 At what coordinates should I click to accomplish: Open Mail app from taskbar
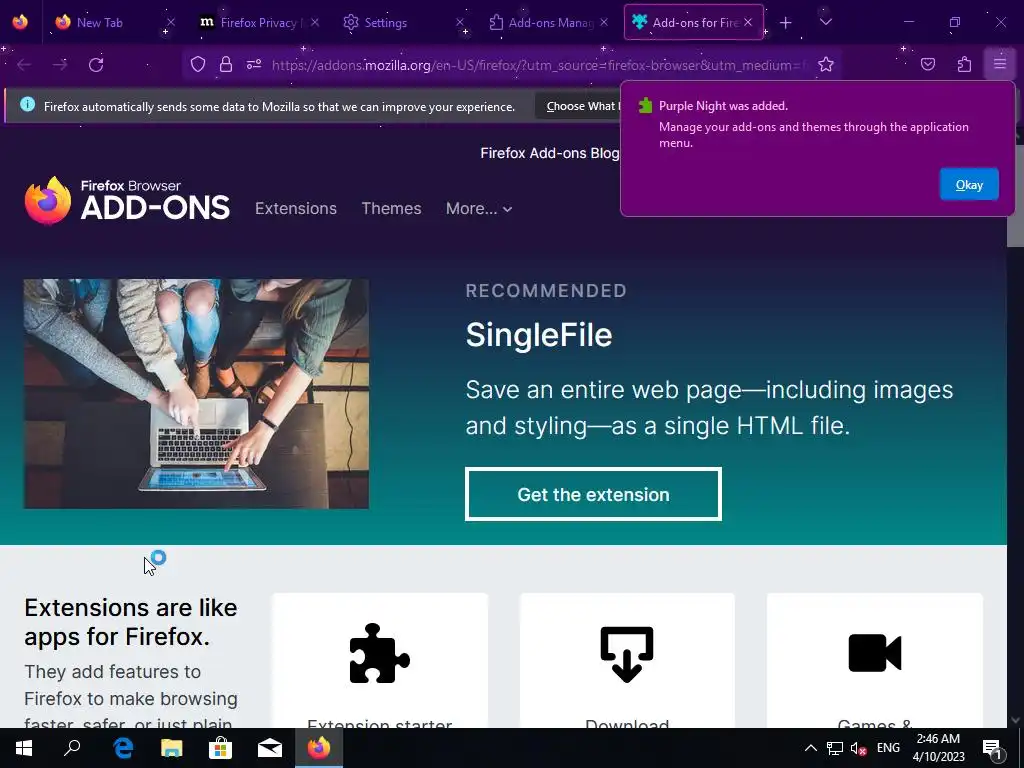[x=270, y=748]
